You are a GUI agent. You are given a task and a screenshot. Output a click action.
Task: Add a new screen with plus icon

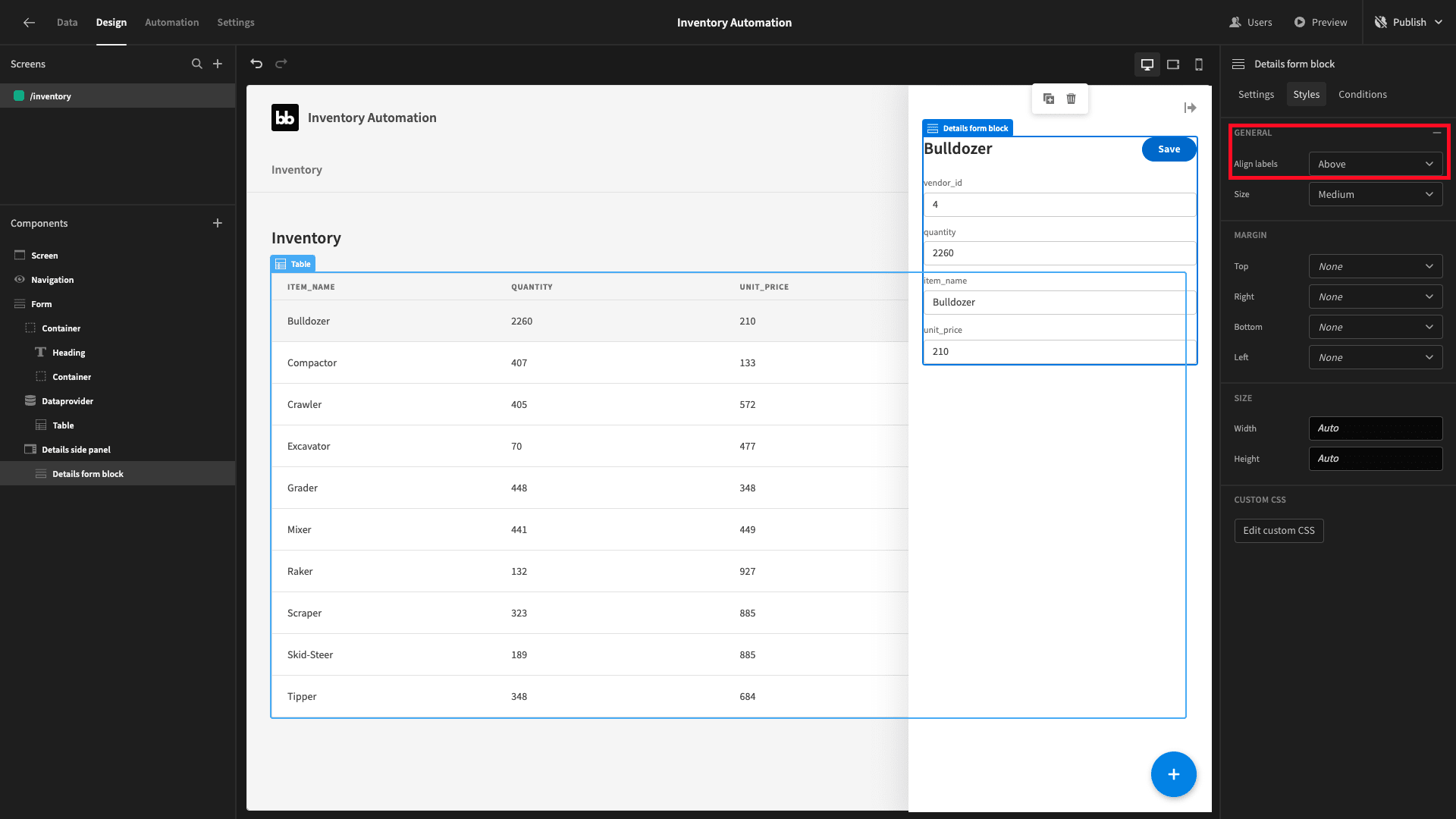[x=218, y=64]
